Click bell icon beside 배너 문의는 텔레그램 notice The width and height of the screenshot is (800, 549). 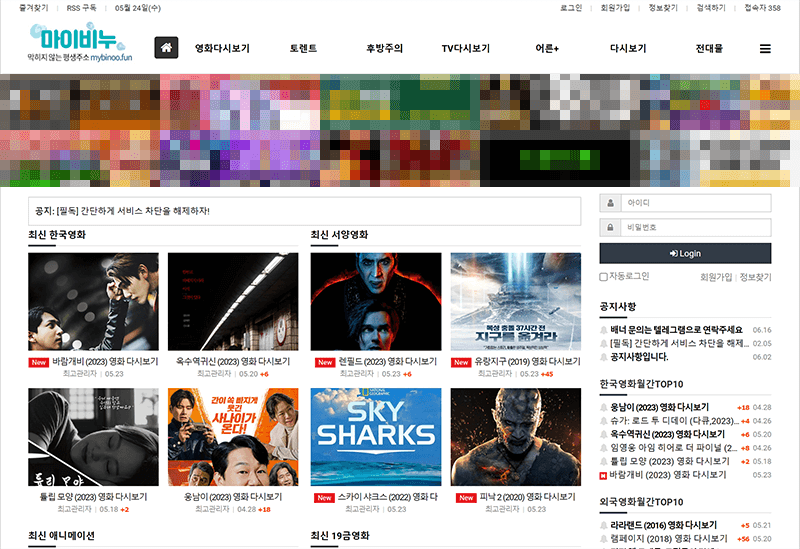point(604,330)
